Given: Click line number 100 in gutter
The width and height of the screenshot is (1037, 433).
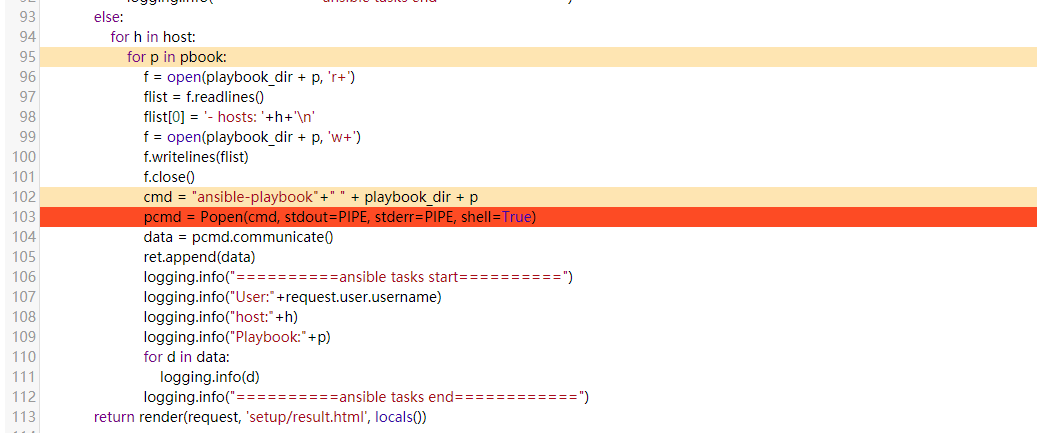Looking at the screenshot, I should (24, 157).
